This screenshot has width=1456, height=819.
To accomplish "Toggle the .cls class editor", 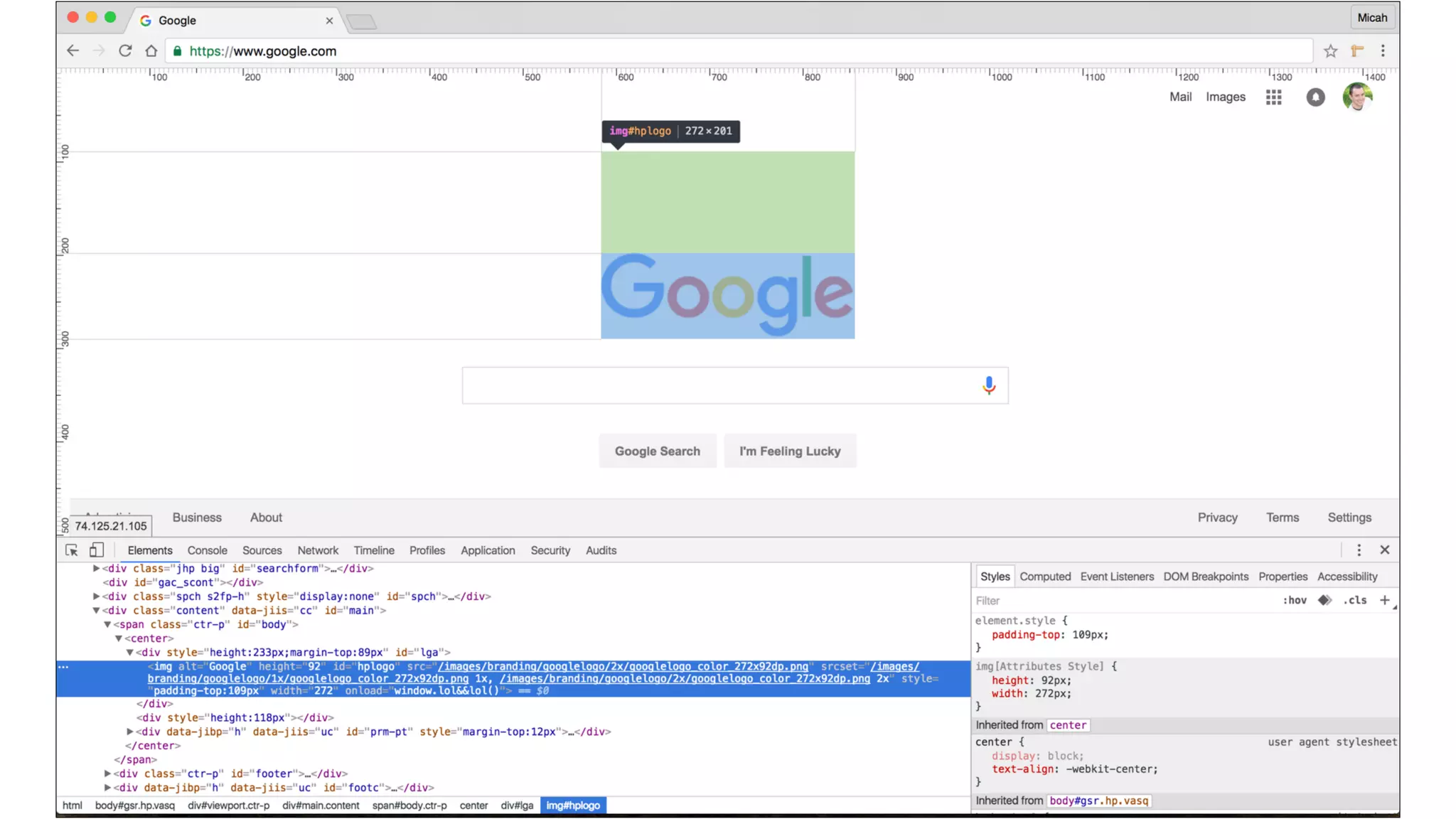I will pos(1354,600).
